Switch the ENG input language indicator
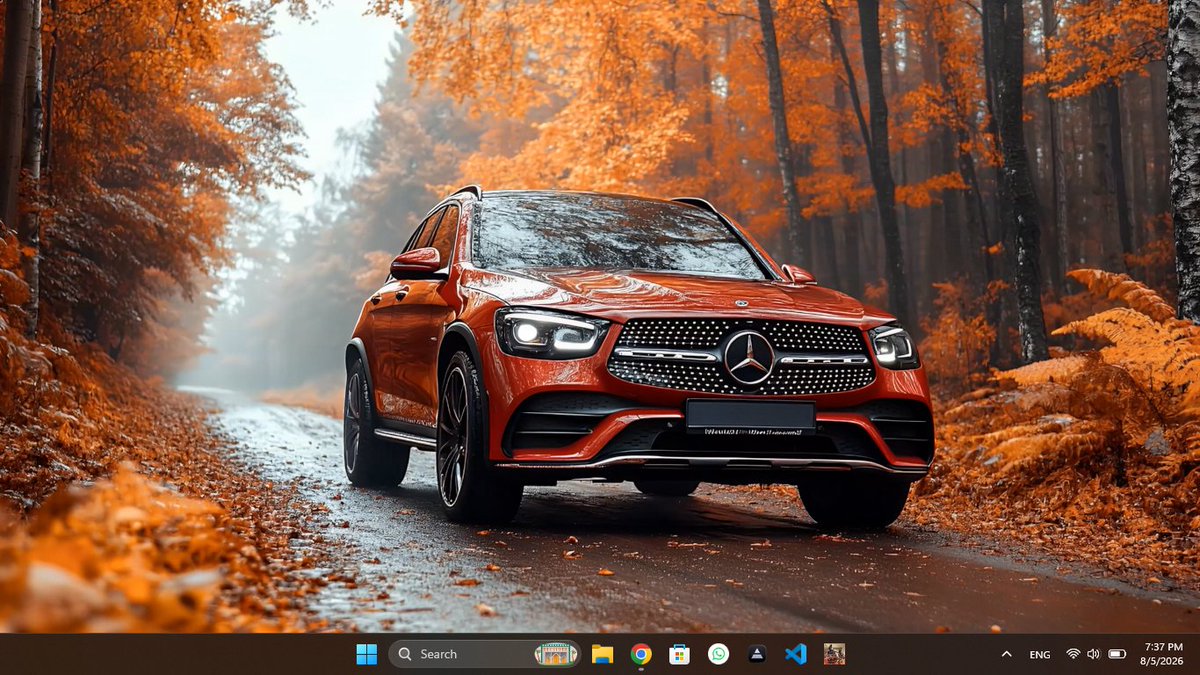This screenshot has height=675, width=1200. [x=1040, y=654]
